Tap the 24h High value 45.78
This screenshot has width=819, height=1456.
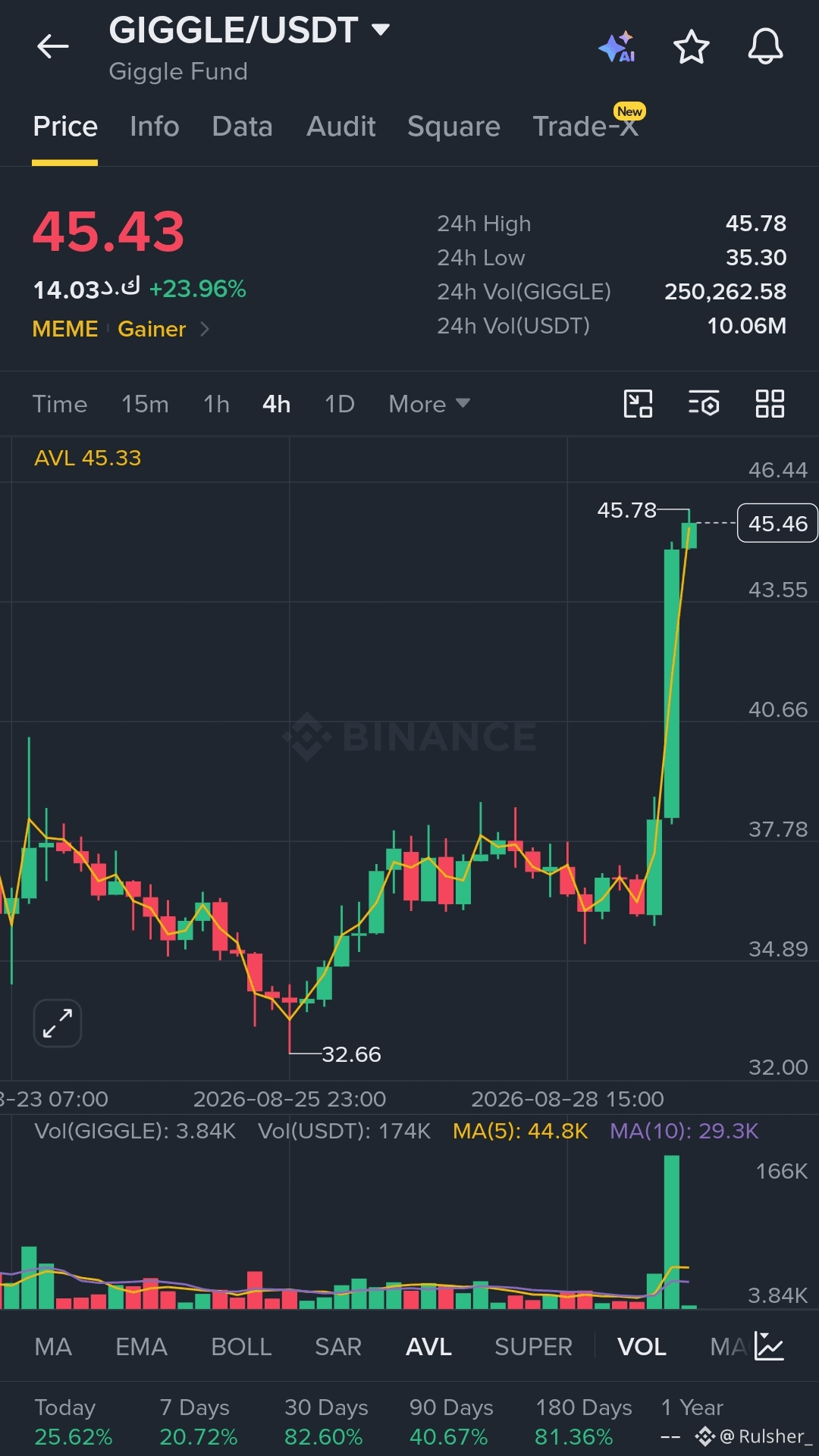click(756, 224)
